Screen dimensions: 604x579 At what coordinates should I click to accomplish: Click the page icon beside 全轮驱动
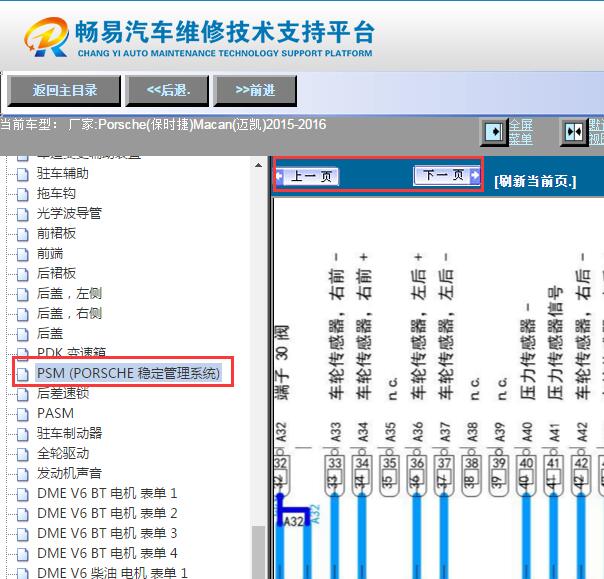pos(23,454)
